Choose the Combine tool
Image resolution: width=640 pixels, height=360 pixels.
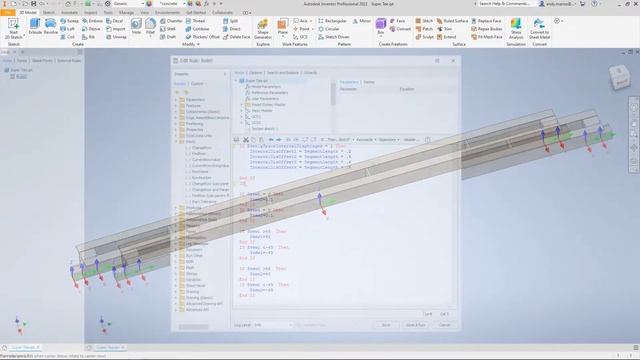pyautogui.click(x=198, y=29)
